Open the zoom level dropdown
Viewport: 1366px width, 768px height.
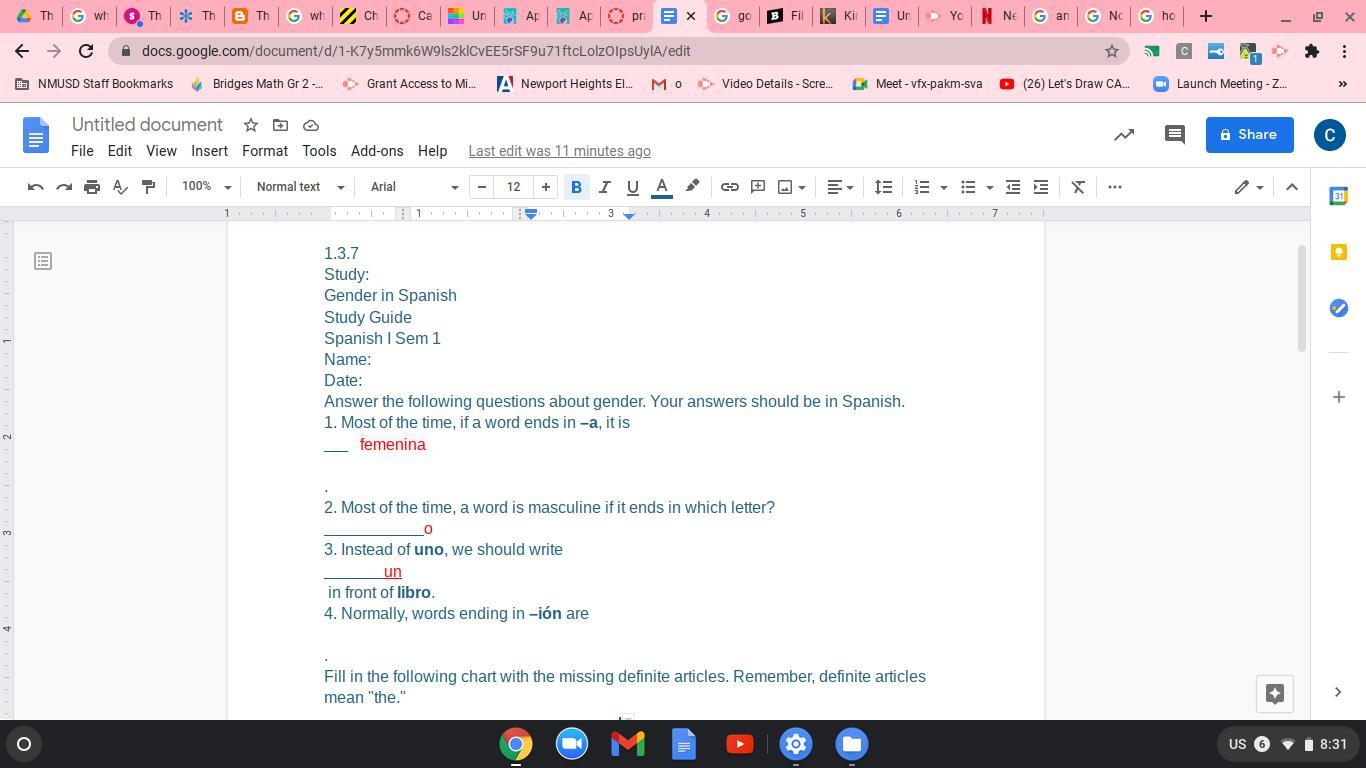coord(207,187)
